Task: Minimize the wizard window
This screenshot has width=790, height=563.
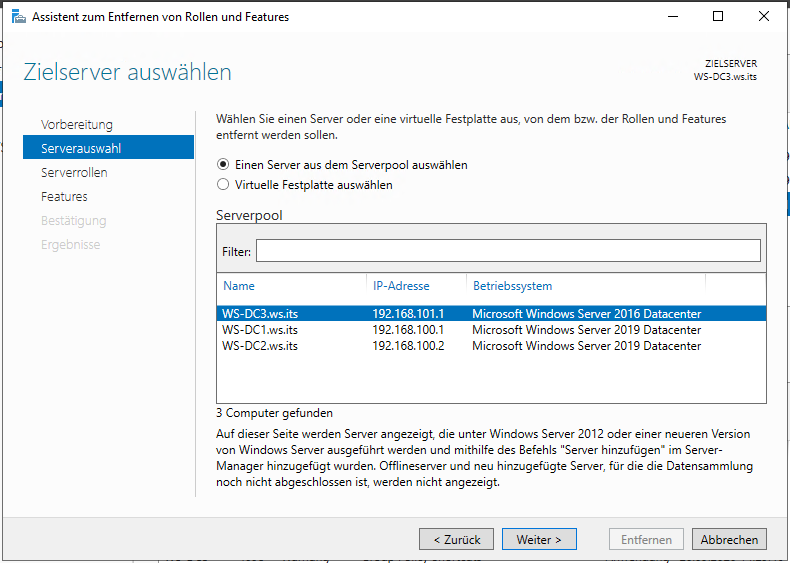Action: (673, 16)
